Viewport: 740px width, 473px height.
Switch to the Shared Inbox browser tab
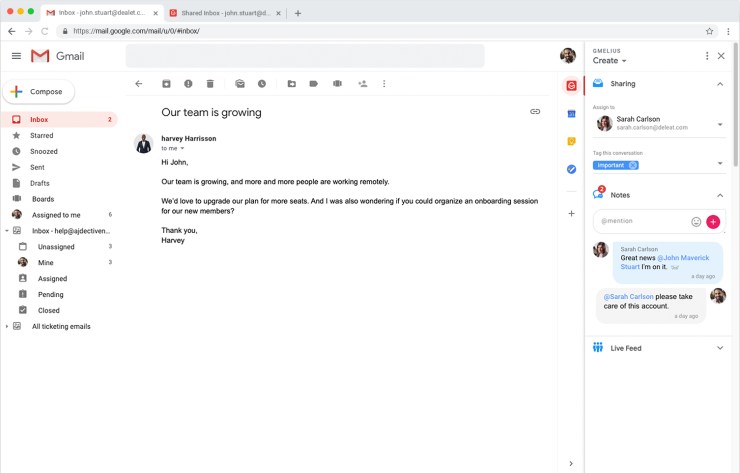(x=226, y=13)
